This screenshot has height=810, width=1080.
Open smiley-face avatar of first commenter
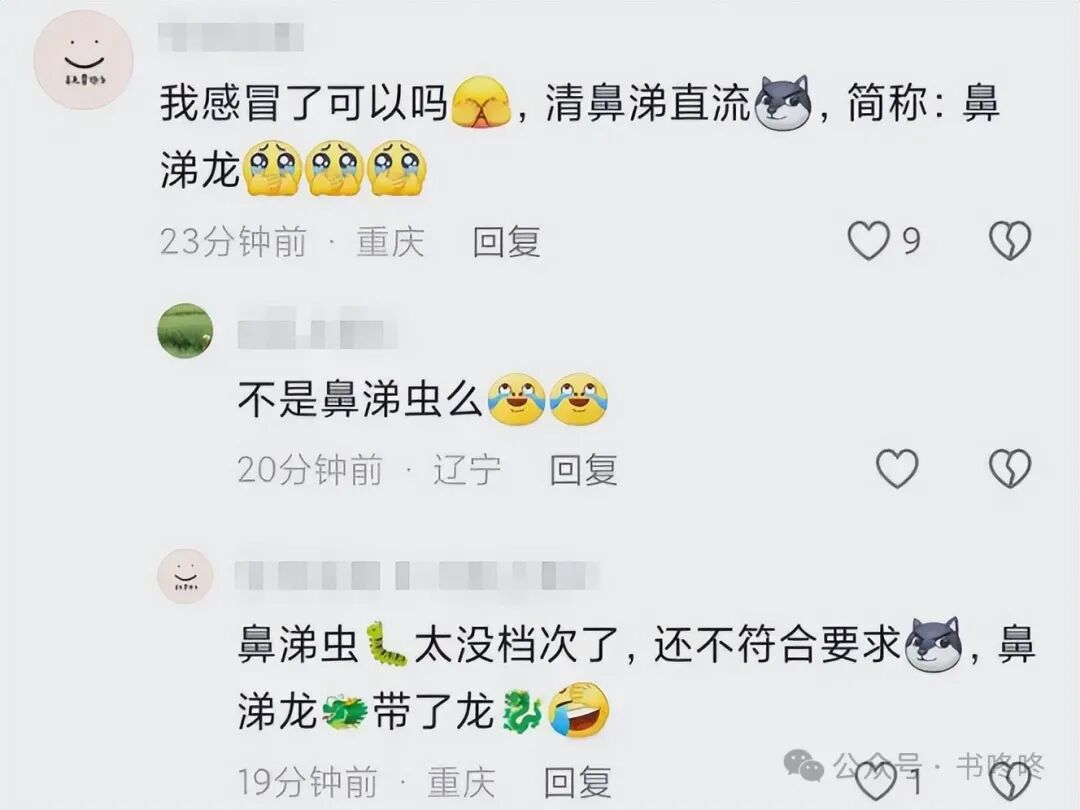click(84, 59)
